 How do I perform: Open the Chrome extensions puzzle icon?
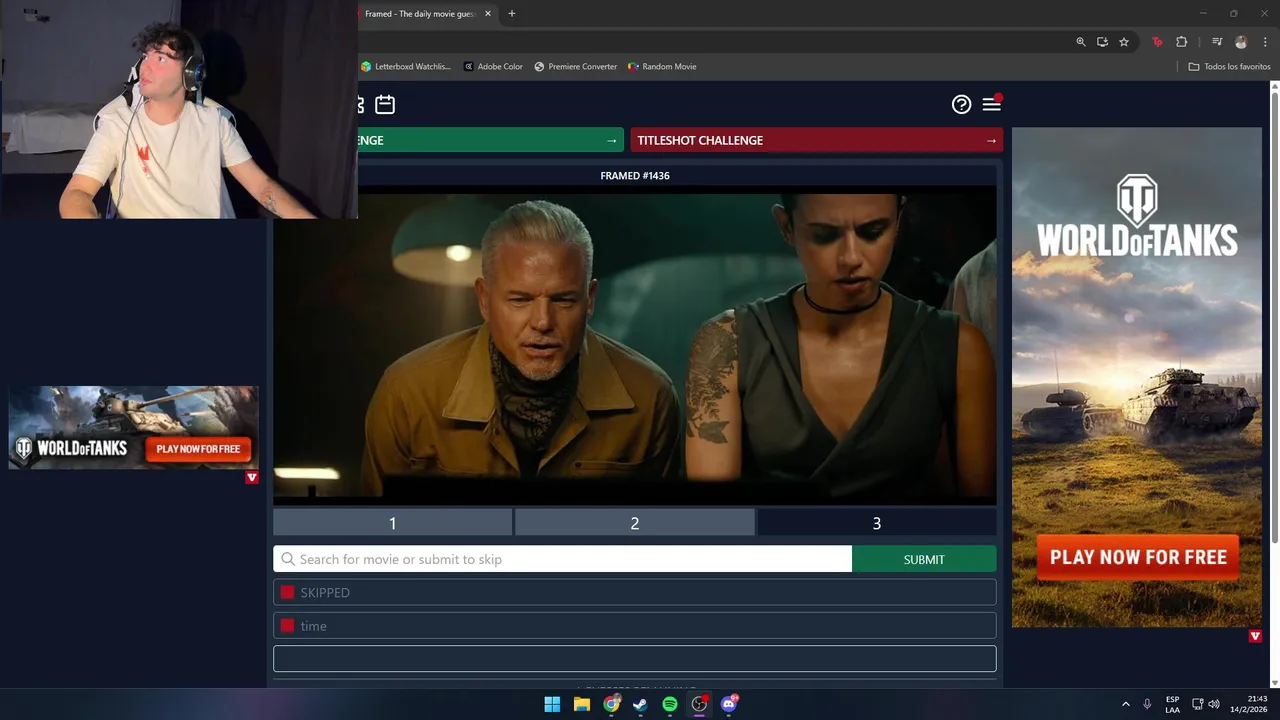click(x=1181, y=42)
